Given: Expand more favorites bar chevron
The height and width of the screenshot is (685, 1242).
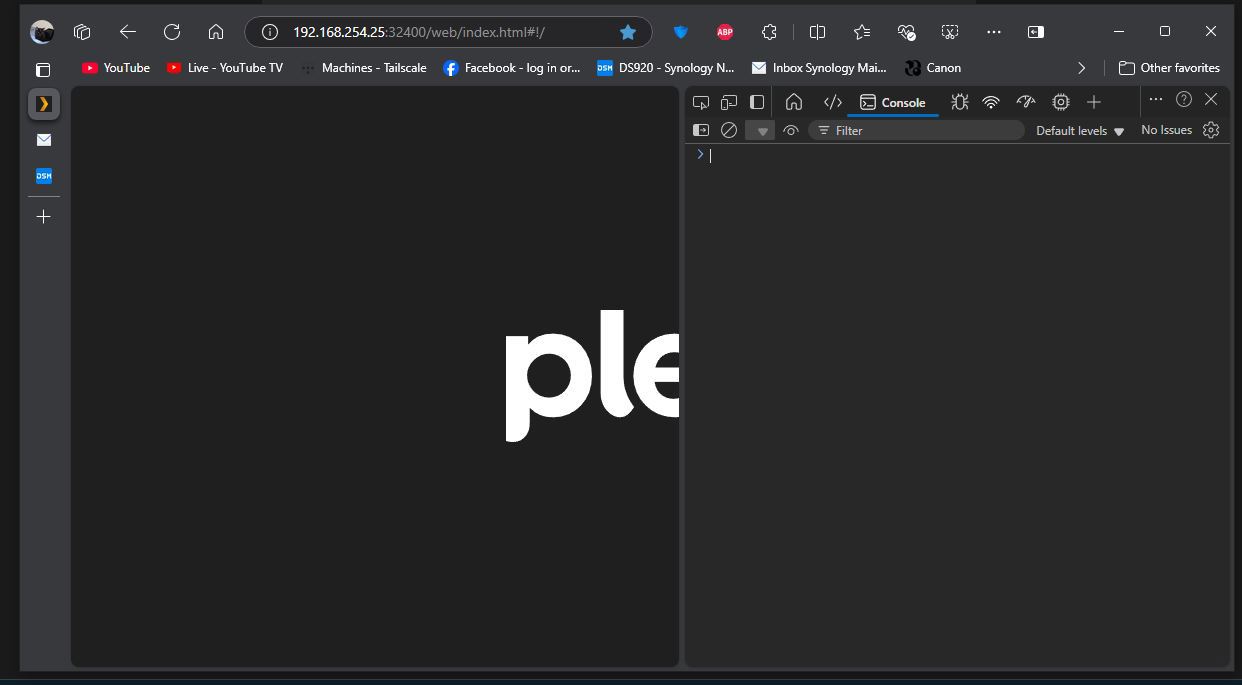Looking at the screenshot, I should click(x=1081, y=68).
